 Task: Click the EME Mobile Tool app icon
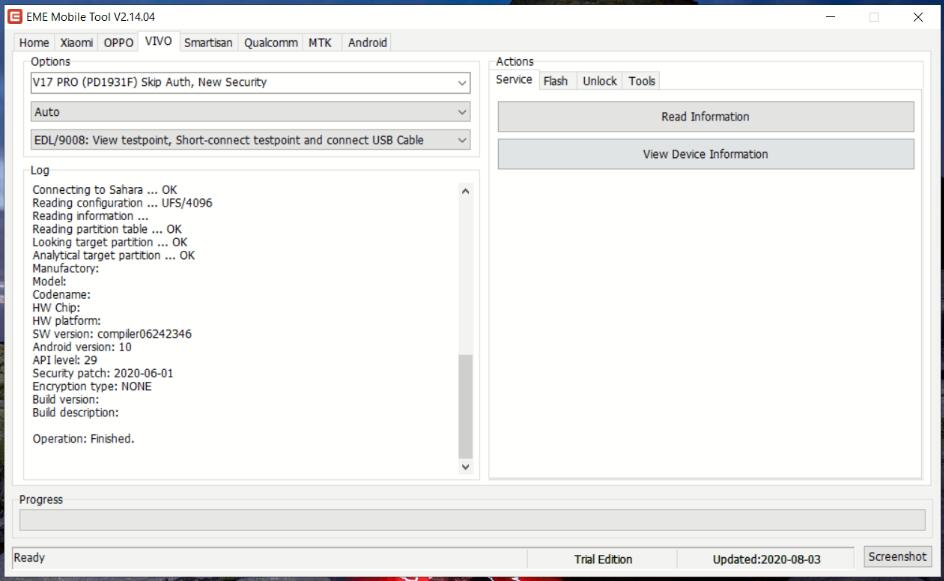pyautogui.click(x=14, y=17)
